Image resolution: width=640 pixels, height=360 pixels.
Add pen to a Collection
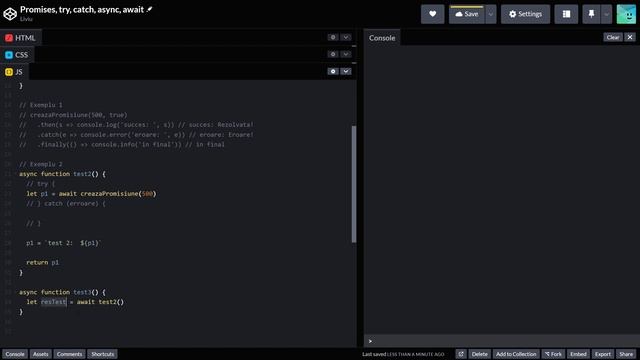tap(516, 354)
